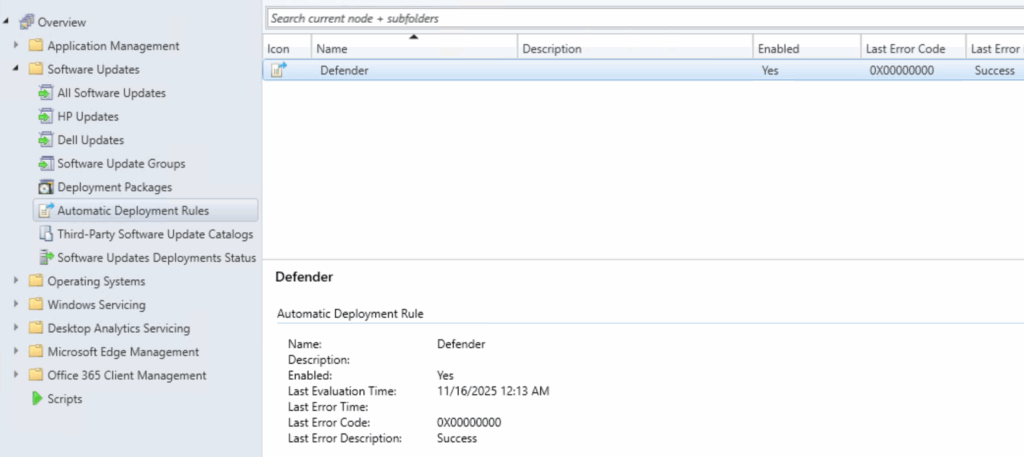Click the Software Update Groups icon
Image resolution: width=1024 pixels, height=457 pixels.
tap(45, 164)
